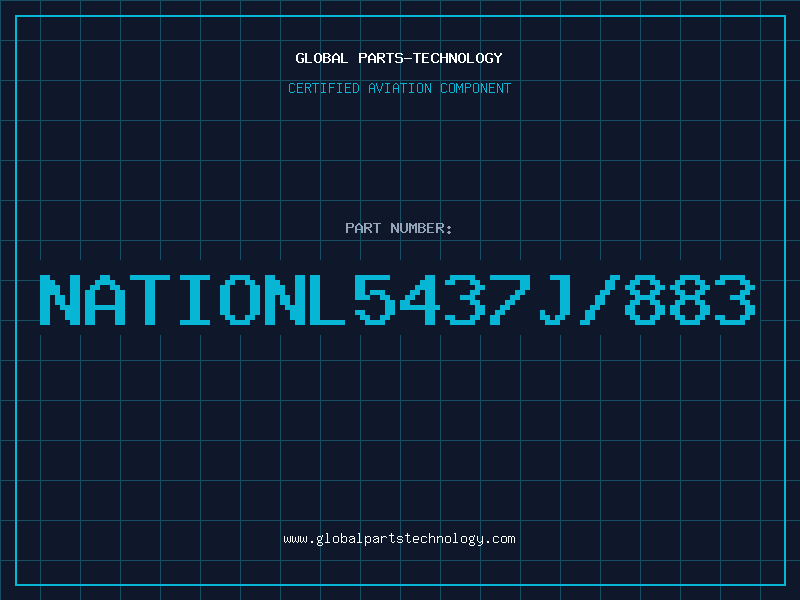800x600 pixels.
Task: Click the GLOBAL PARTS-TECHNOLOGY heading
Action: tap(399, 58)
